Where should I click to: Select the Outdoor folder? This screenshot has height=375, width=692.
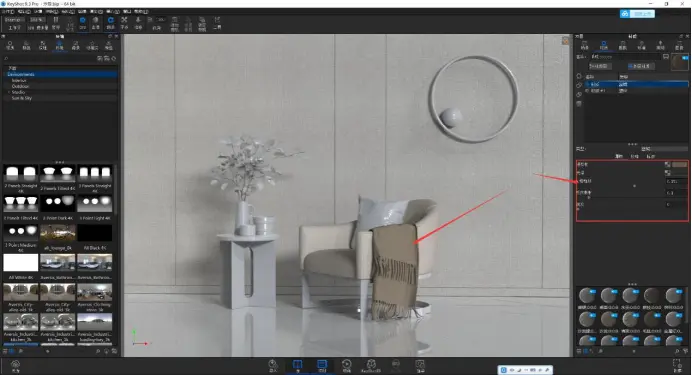[x=20, y=86]
